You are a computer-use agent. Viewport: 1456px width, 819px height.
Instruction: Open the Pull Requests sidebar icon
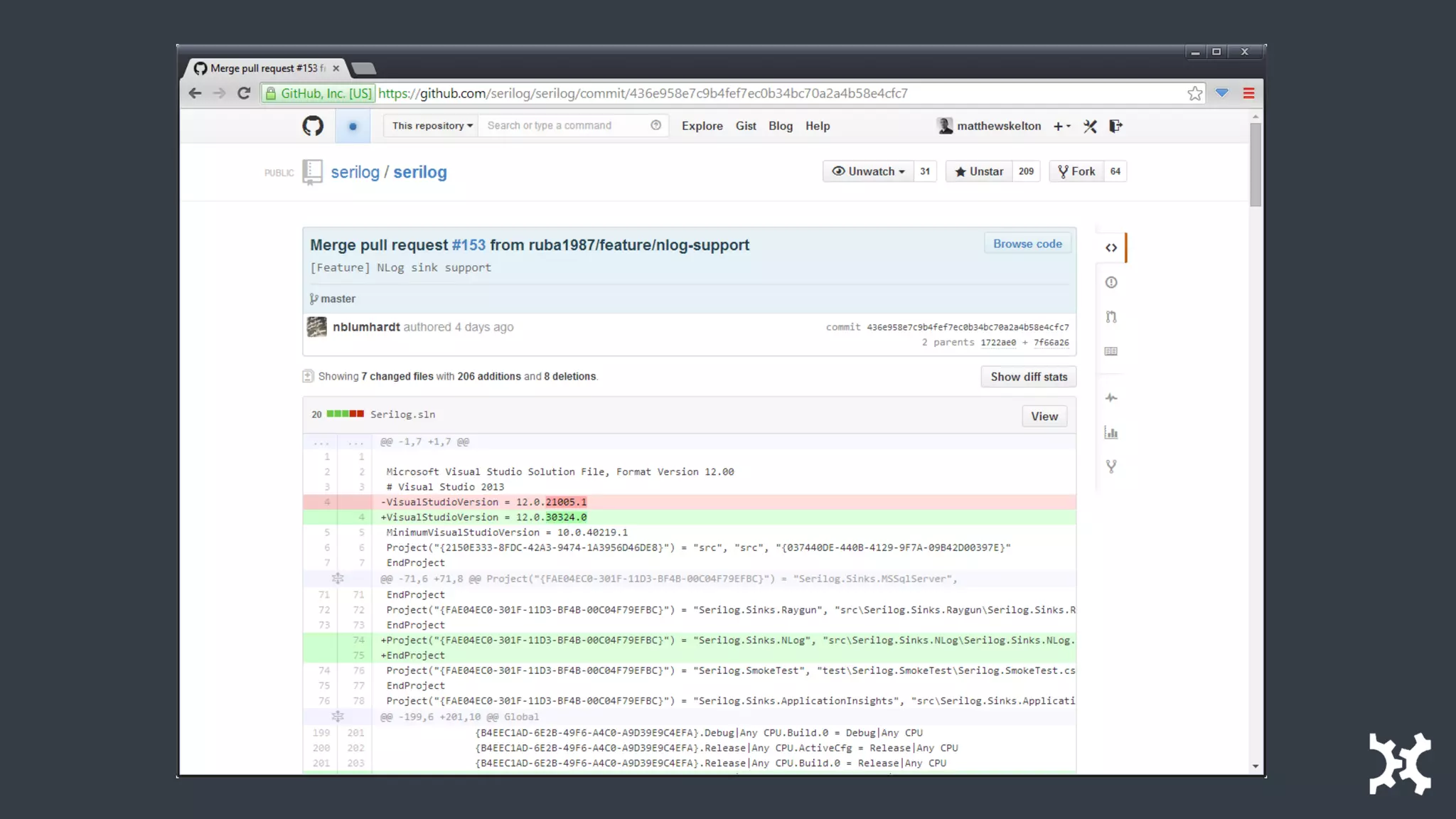[x=1111, y=317]
